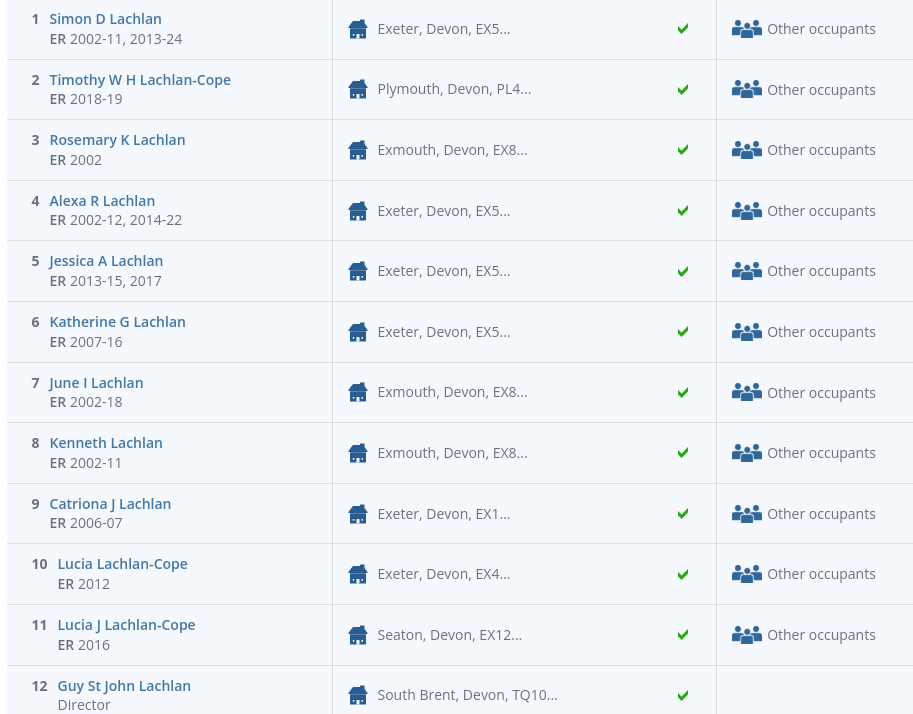Screen dimensions: 913x714
Task: Click house icon in Alexa R Lachlan row
Action: point(358,211)
